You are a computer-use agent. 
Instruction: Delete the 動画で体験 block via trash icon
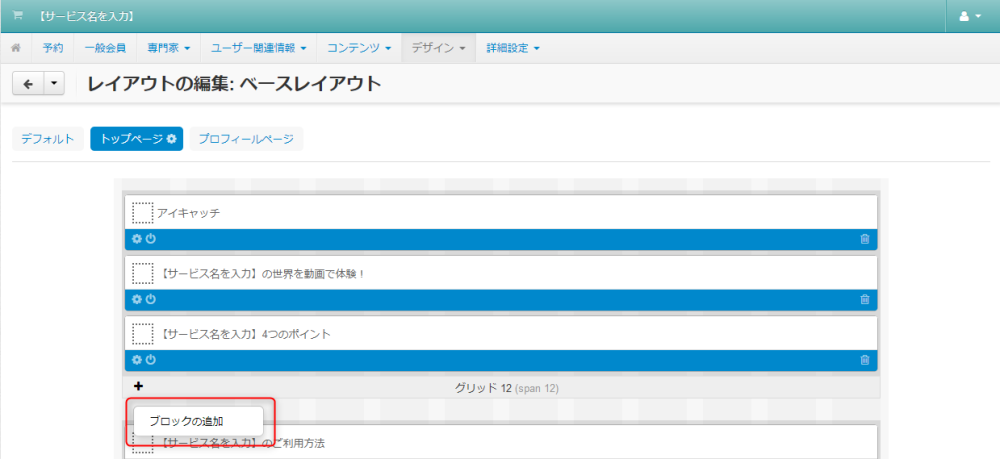point(865,299)
